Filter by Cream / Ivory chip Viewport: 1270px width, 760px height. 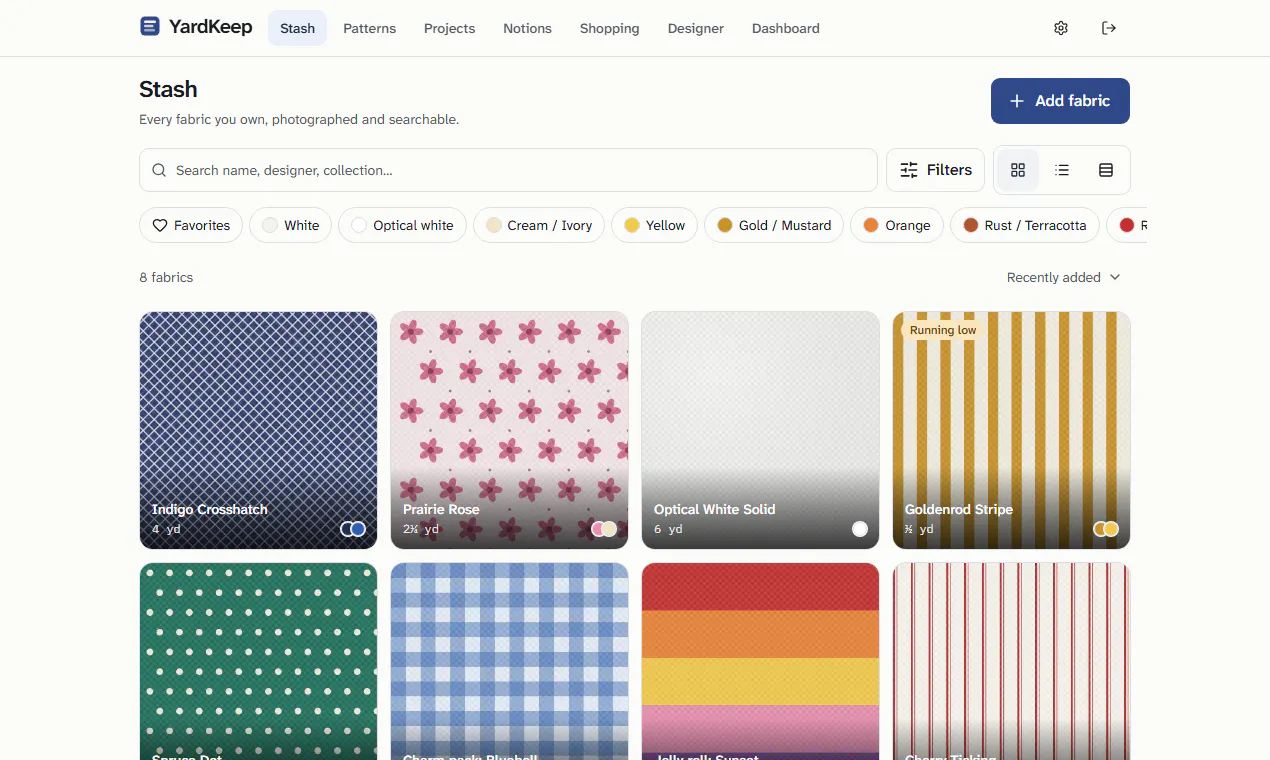[539, 225]
